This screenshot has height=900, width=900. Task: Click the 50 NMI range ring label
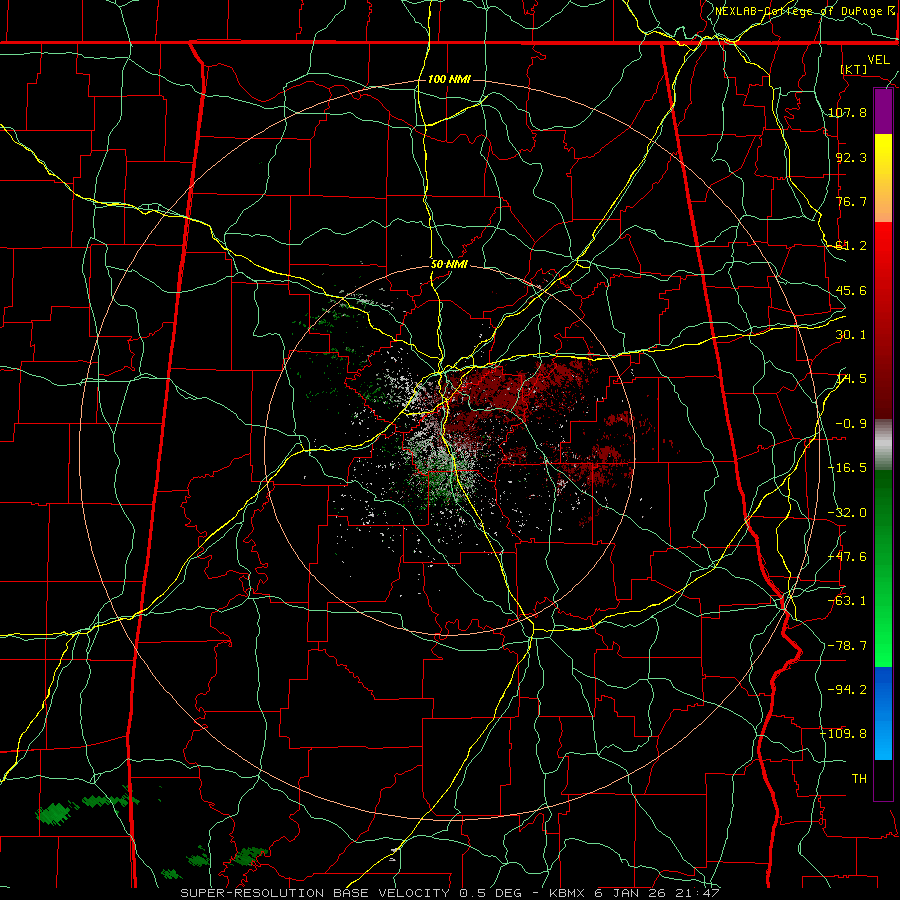click(x=449, y=265)
